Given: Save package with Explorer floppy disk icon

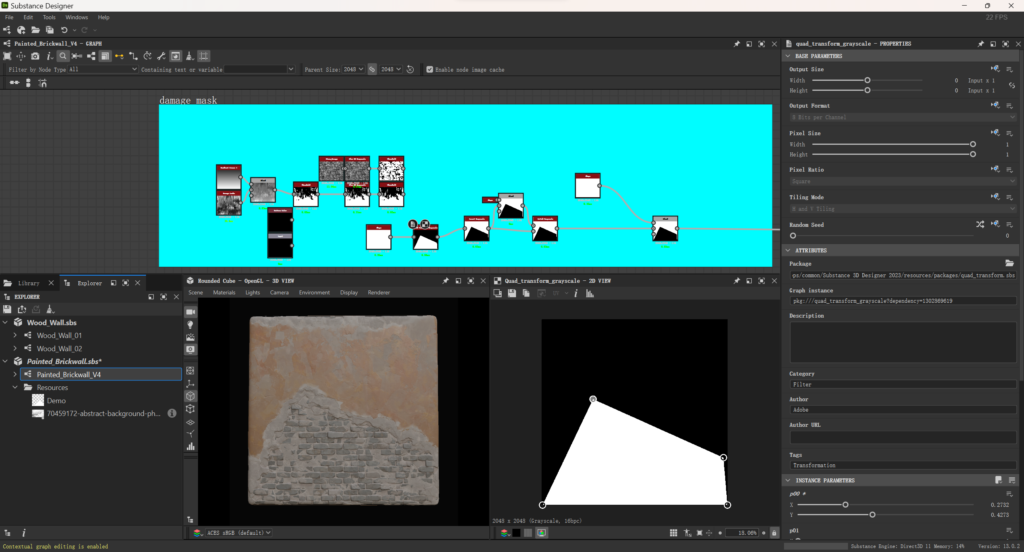Looking at the screenshot, I should (8, 309).
